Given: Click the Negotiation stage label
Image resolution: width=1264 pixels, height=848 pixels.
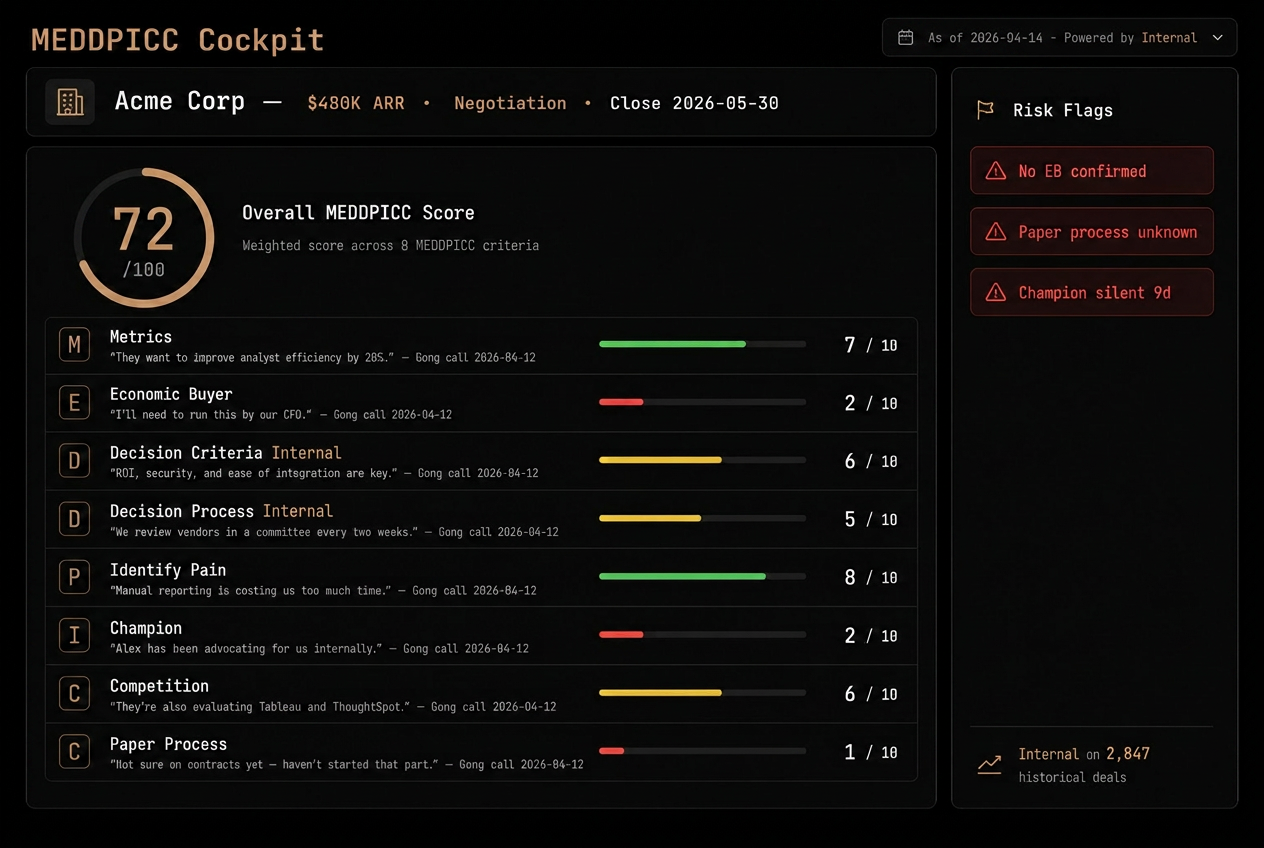Looking at the screenshot, I should coord(510,103).
